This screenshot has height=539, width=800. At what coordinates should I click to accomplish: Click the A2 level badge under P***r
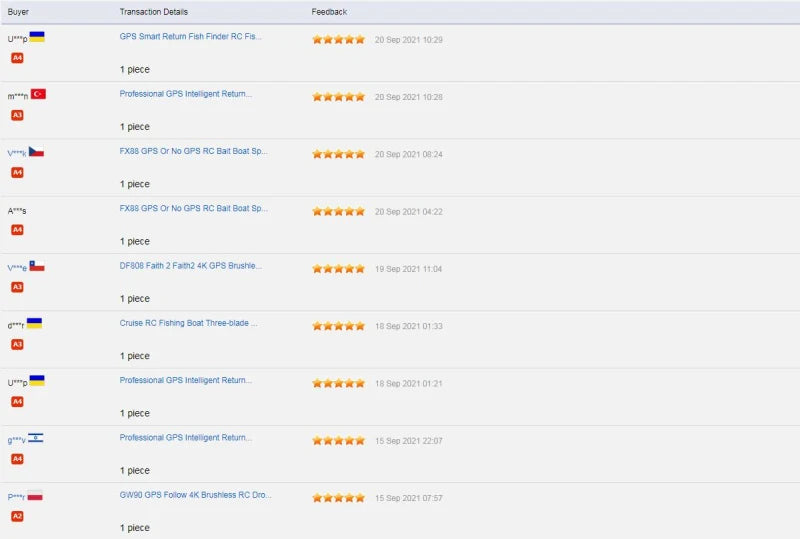[x=17, y=516]
